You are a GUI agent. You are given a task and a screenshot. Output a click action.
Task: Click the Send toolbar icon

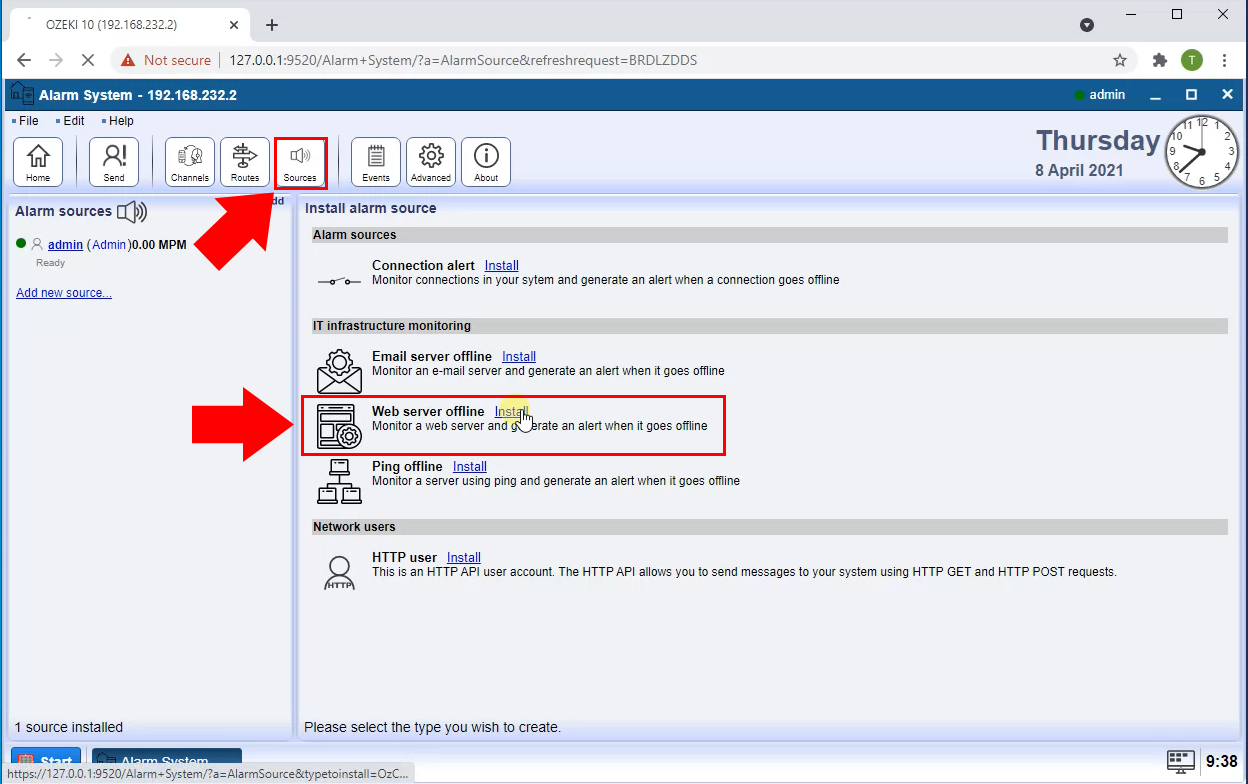[x=114, y=162]
